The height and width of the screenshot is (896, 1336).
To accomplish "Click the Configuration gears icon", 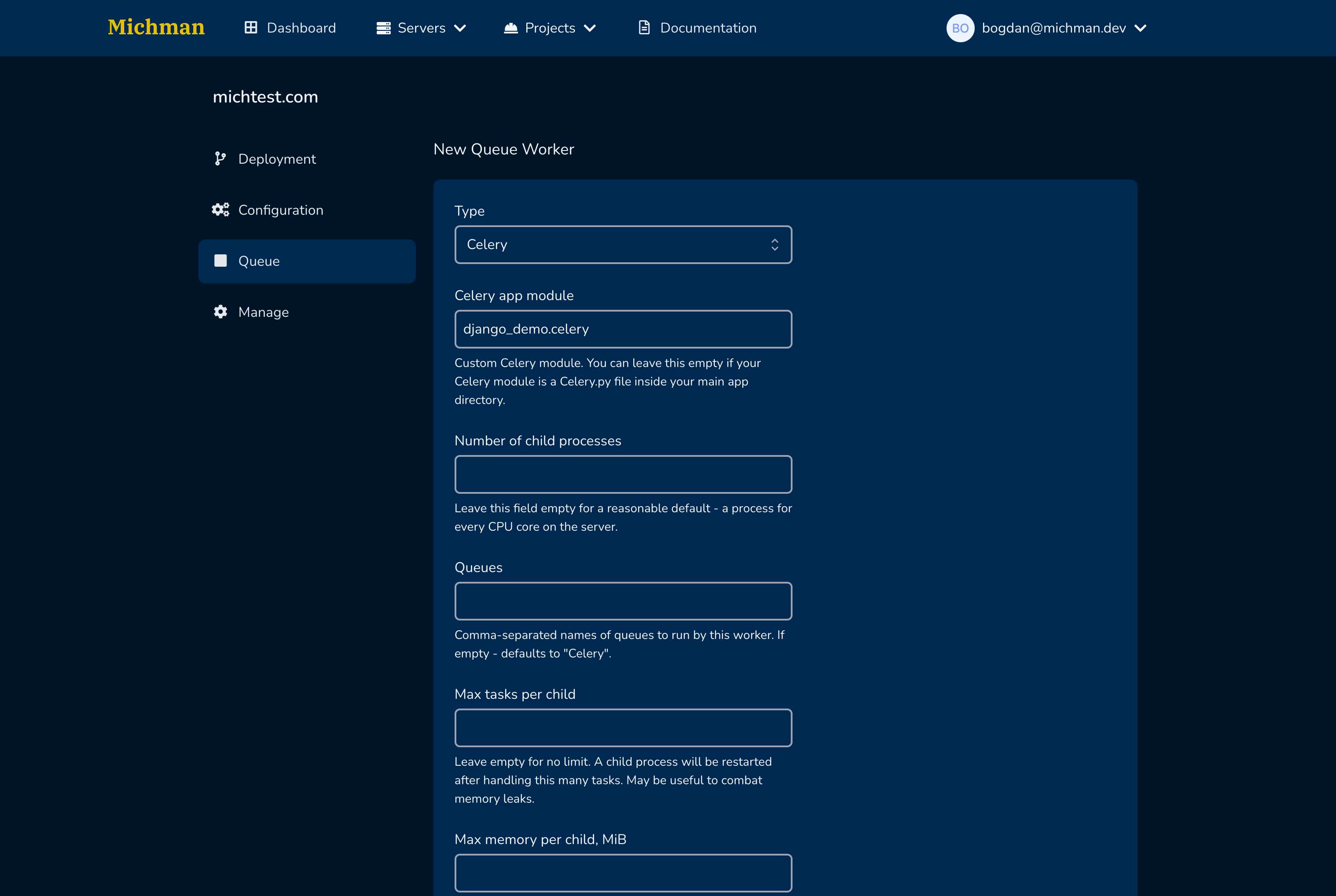I will coord(220,210).
